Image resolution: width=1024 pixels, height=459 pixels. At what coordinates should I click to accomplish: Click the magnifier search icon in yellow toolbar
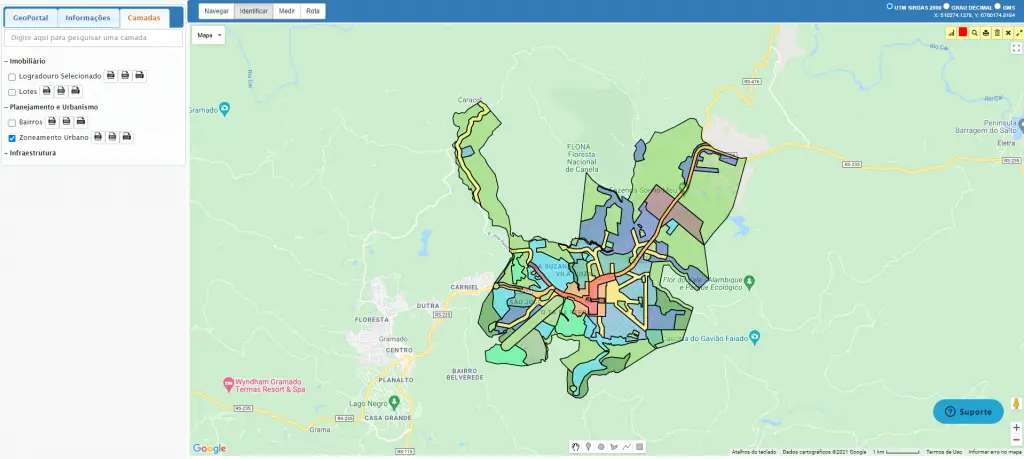974,33
